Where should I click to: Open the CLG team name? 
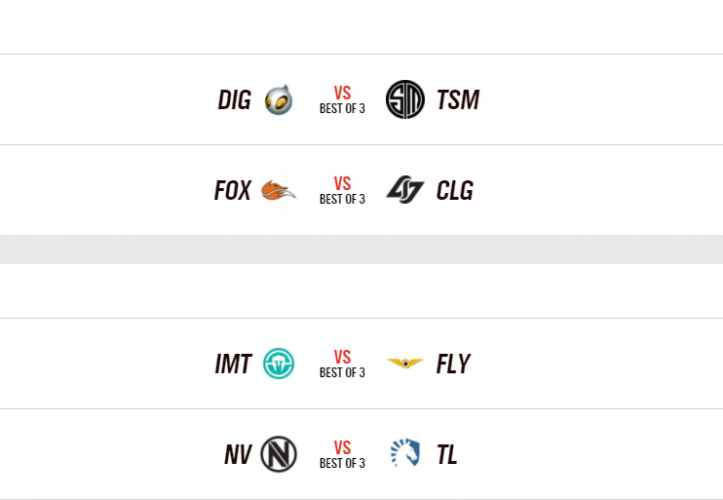tap(455, 190)
